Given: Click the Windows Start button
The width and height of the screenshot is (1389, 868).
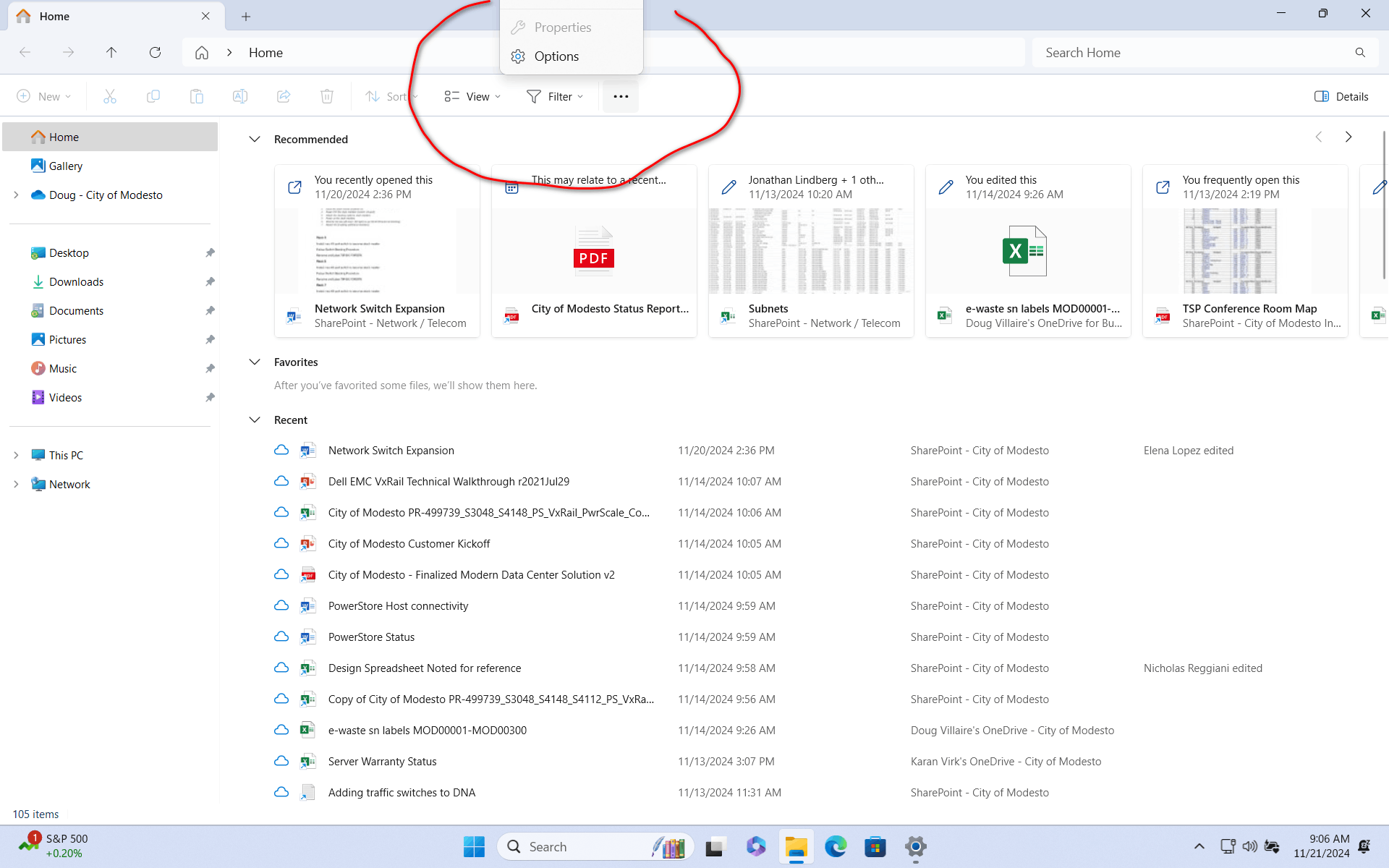Looking at the screenshot, I should (x=474, y=846).
